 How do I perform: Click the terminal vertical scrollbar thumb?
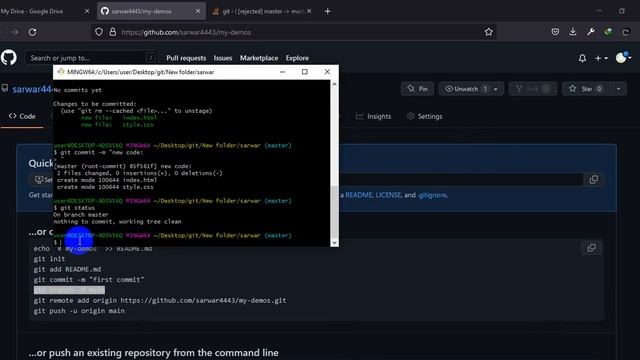coord(334,212)
